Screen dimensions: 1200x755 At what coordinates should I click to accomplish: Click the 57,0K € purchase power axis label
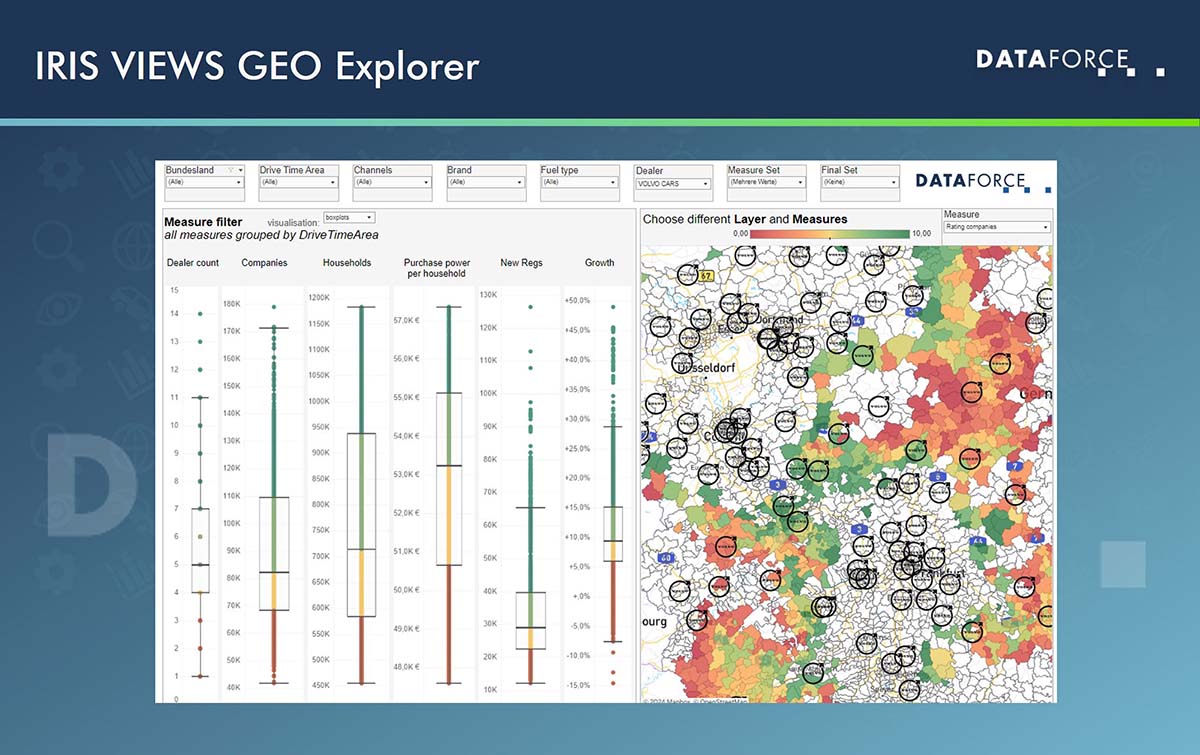click(x=406, y=321)
